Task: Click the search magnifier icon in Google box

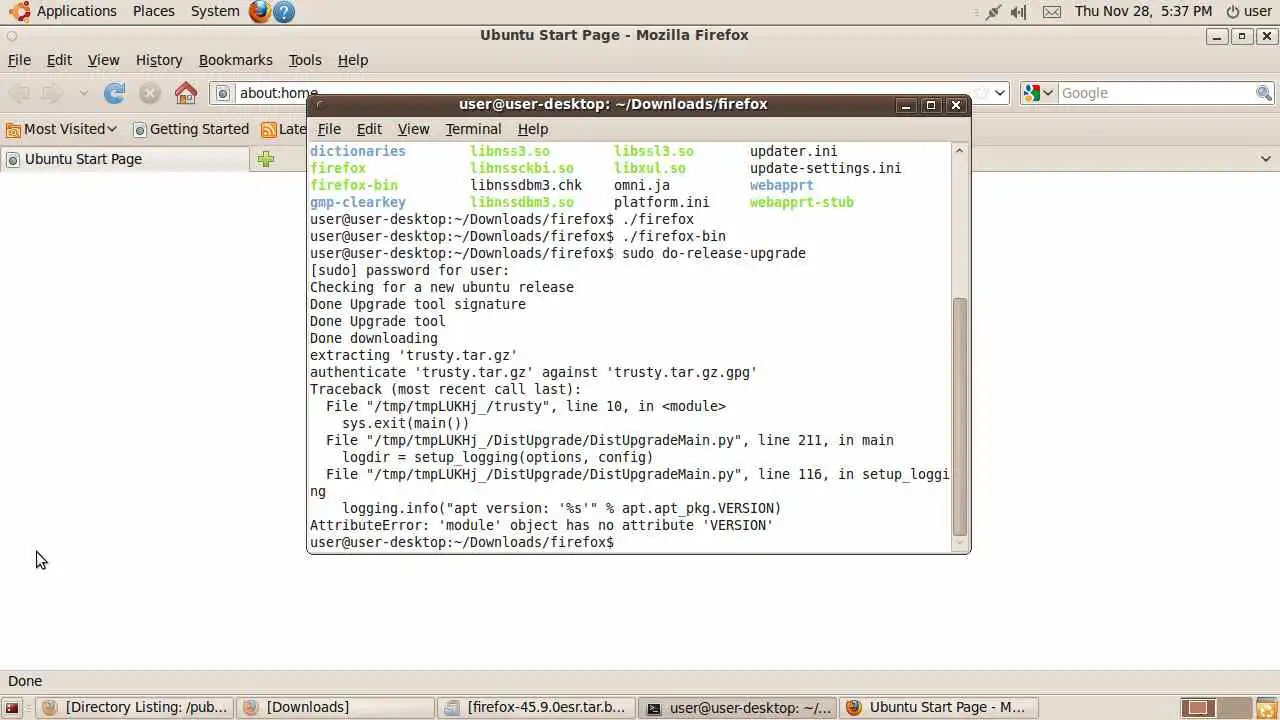Action: click(1264, 93)
